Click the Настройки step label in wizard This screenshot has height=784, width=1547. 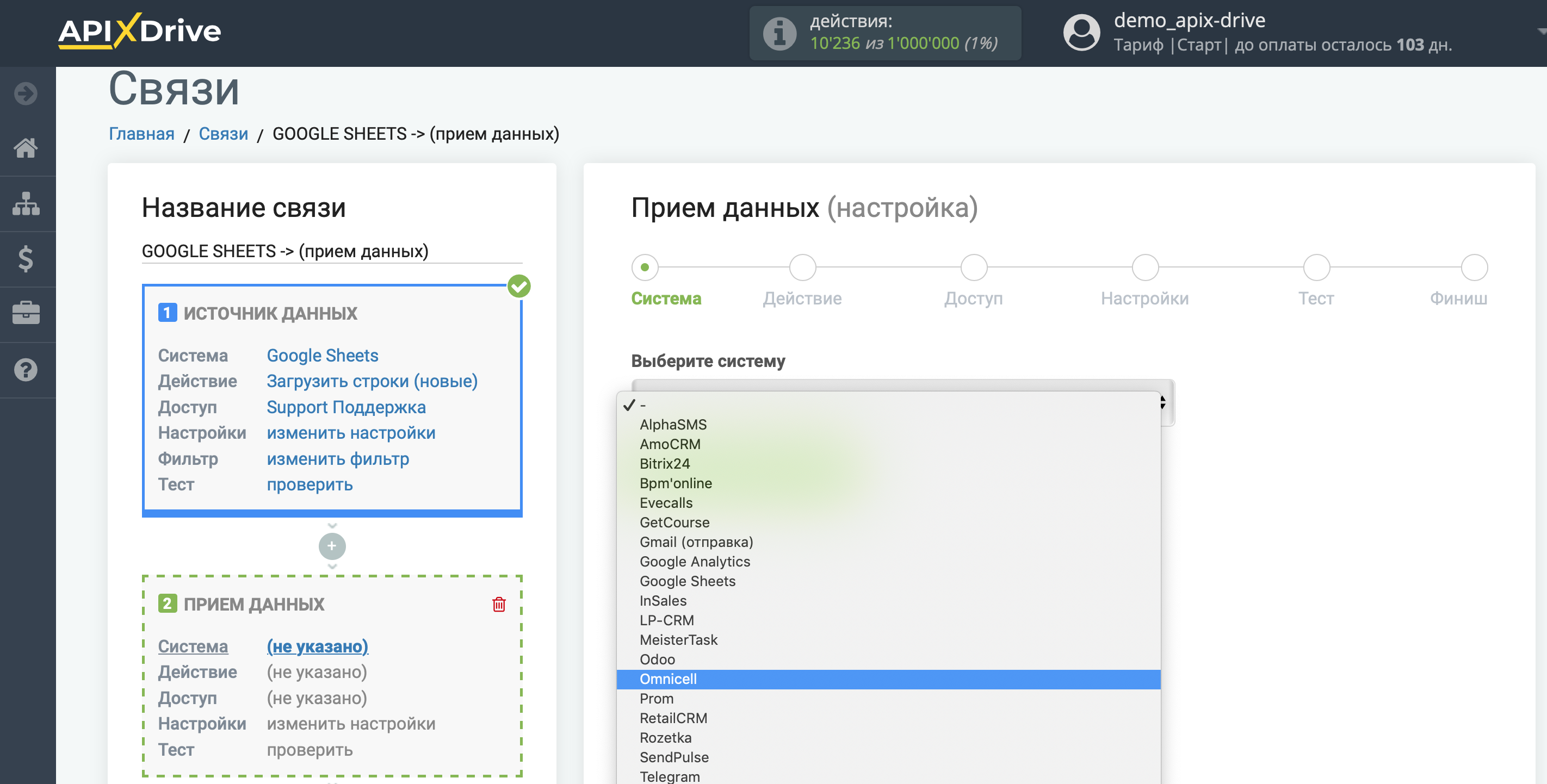pos(1144,298)
